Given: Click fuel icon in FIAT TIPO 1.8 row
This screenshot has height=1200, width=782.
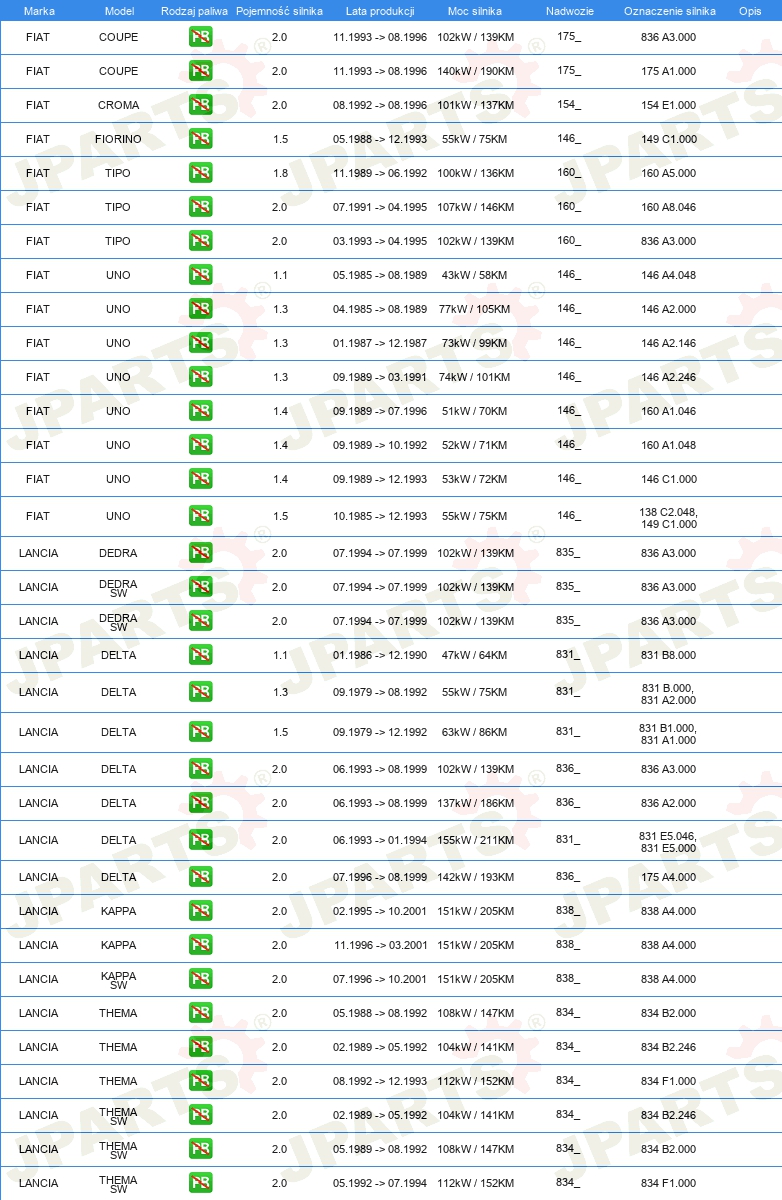Looking at the screenshot, I should pos(200,173).
